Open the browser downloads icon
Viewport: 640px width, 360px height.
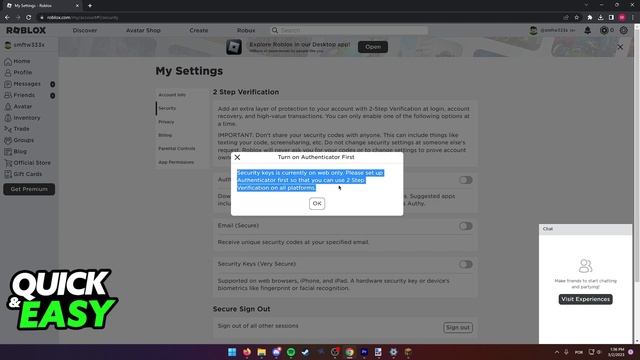600,18
